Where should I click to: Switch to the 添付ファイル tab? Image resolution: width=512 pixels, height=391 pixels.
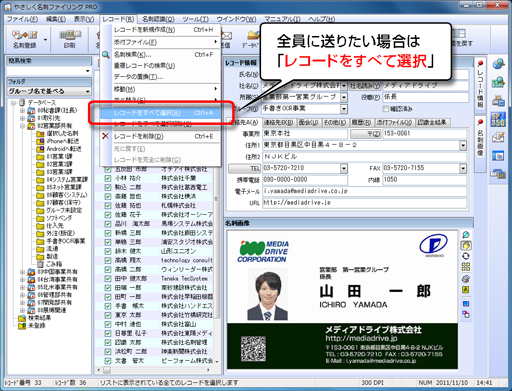(394, 122)
